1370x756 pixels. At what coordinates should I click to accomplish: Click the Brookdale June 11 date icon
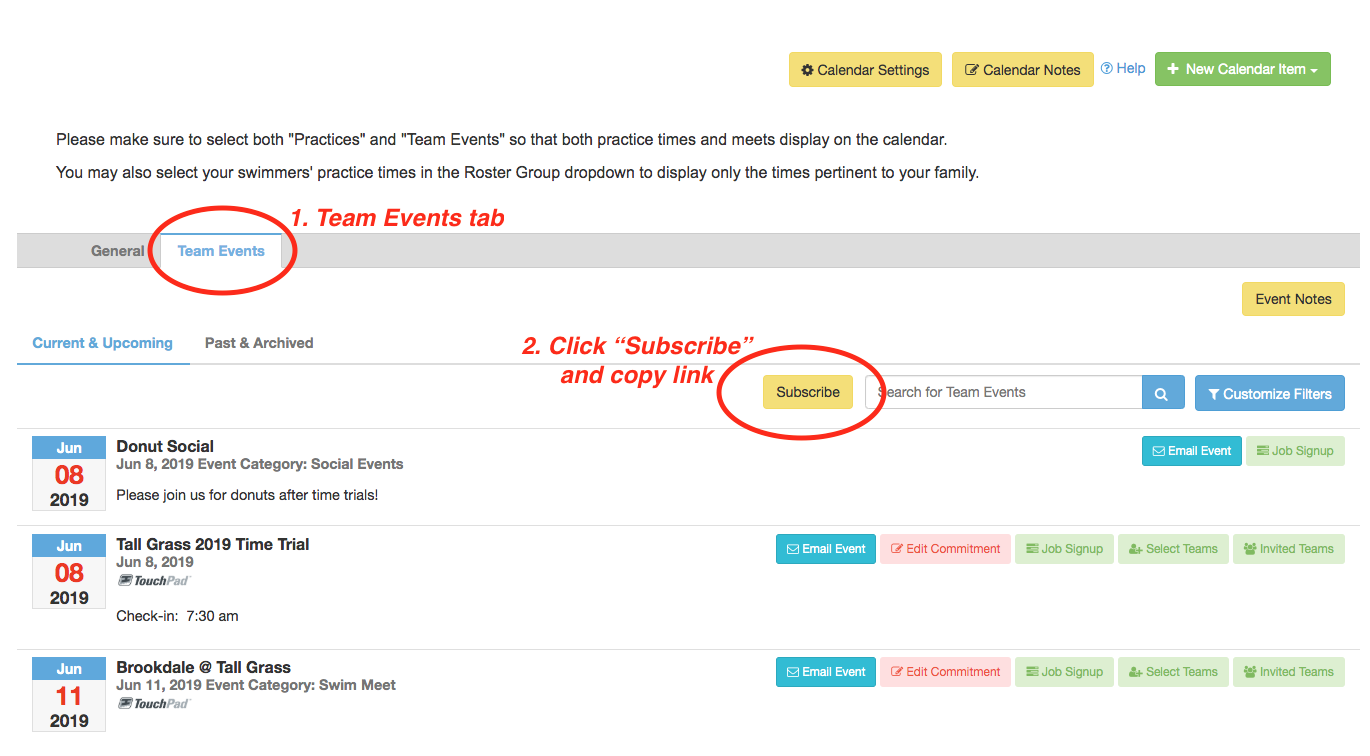69,694
